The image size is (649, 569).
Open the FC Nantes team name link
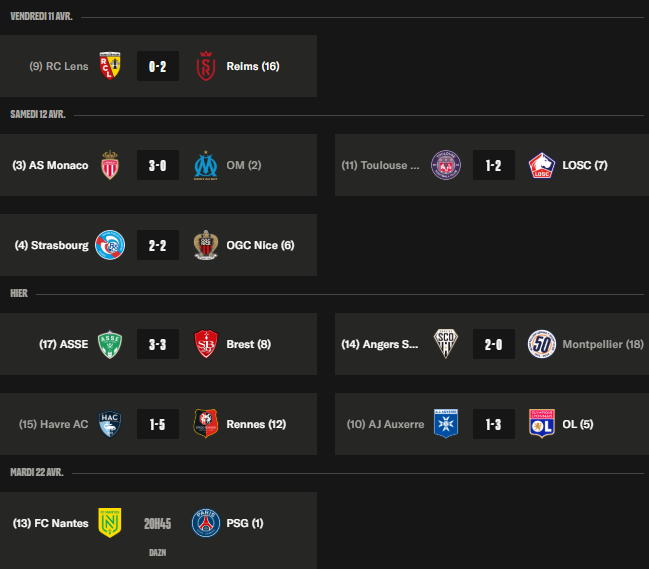click(50, 523)
